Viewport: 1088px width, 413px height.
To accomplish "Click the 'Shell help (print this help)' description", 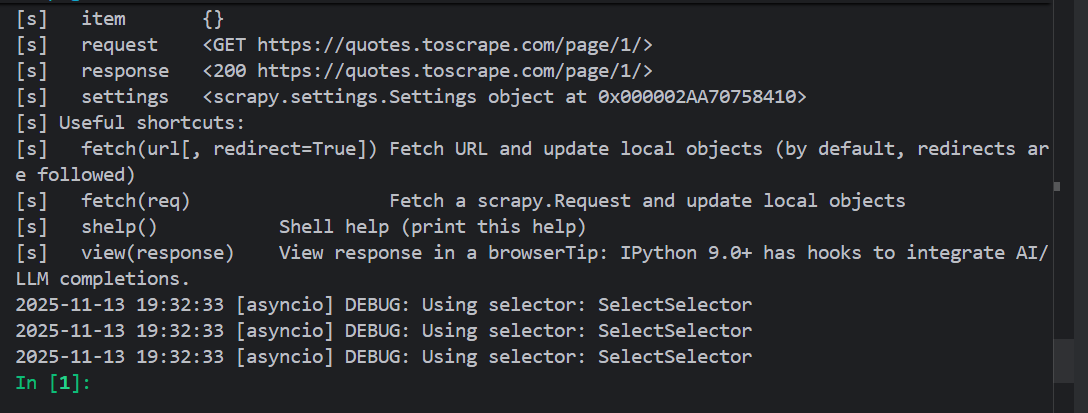I will (432, 227).
